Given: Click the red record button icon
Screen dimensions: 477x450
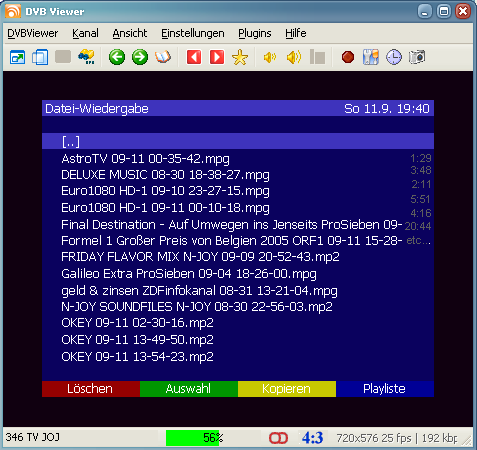Looking at the screenshot, I should tap(348, 57).
